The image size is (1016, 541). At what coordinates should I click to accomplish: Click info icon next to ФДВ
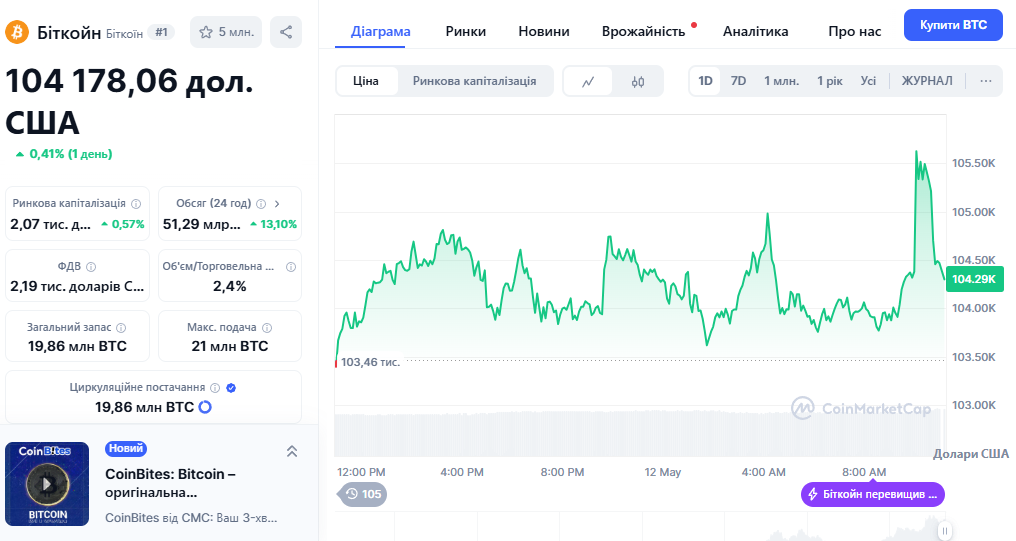[x=91, y=267]
